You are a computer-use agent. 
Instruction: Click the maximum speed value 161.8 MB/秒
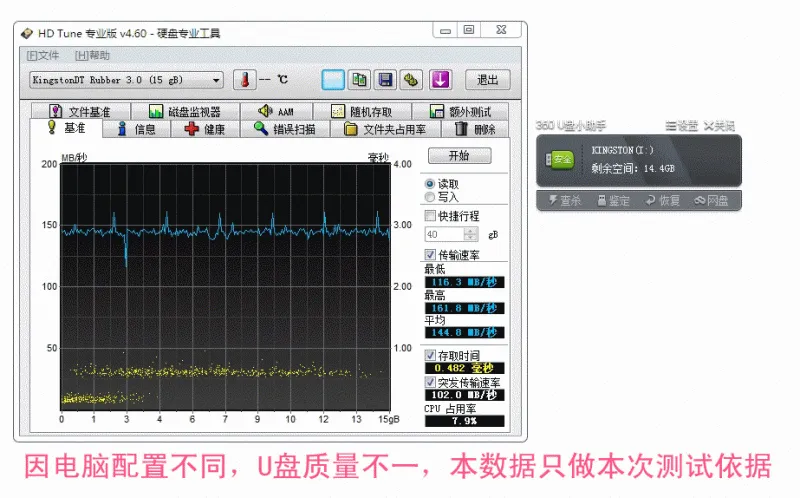[x=464, y=308]
